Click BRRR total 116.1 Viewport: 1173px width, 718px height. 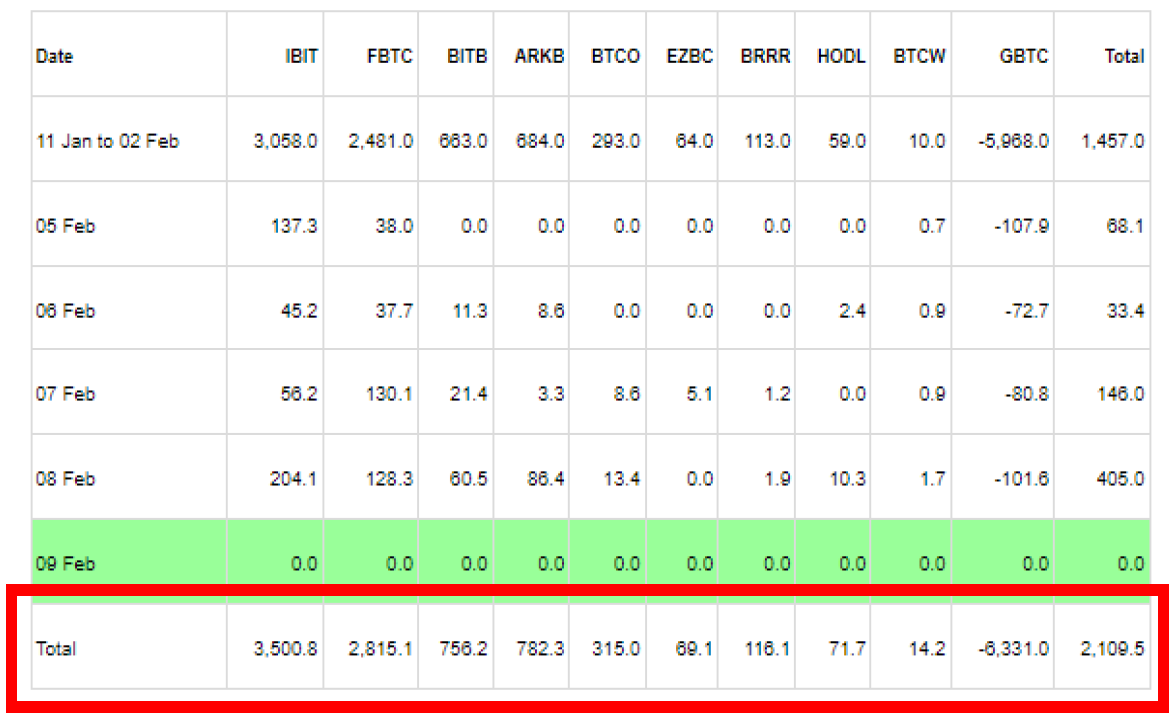click(x=767, y=648)
